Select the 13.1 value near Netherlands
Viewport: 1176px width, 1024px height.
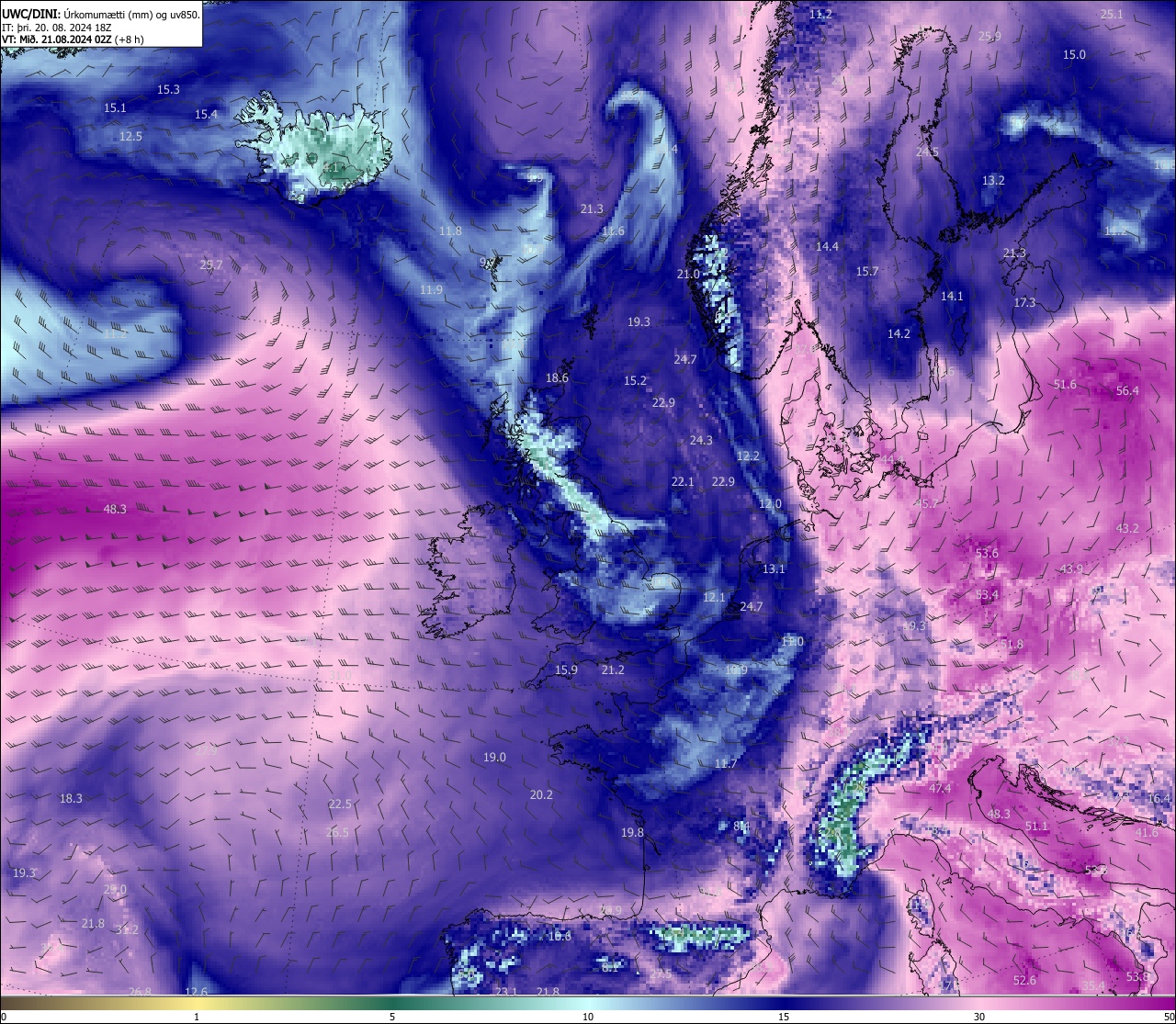tap(774, 569)
